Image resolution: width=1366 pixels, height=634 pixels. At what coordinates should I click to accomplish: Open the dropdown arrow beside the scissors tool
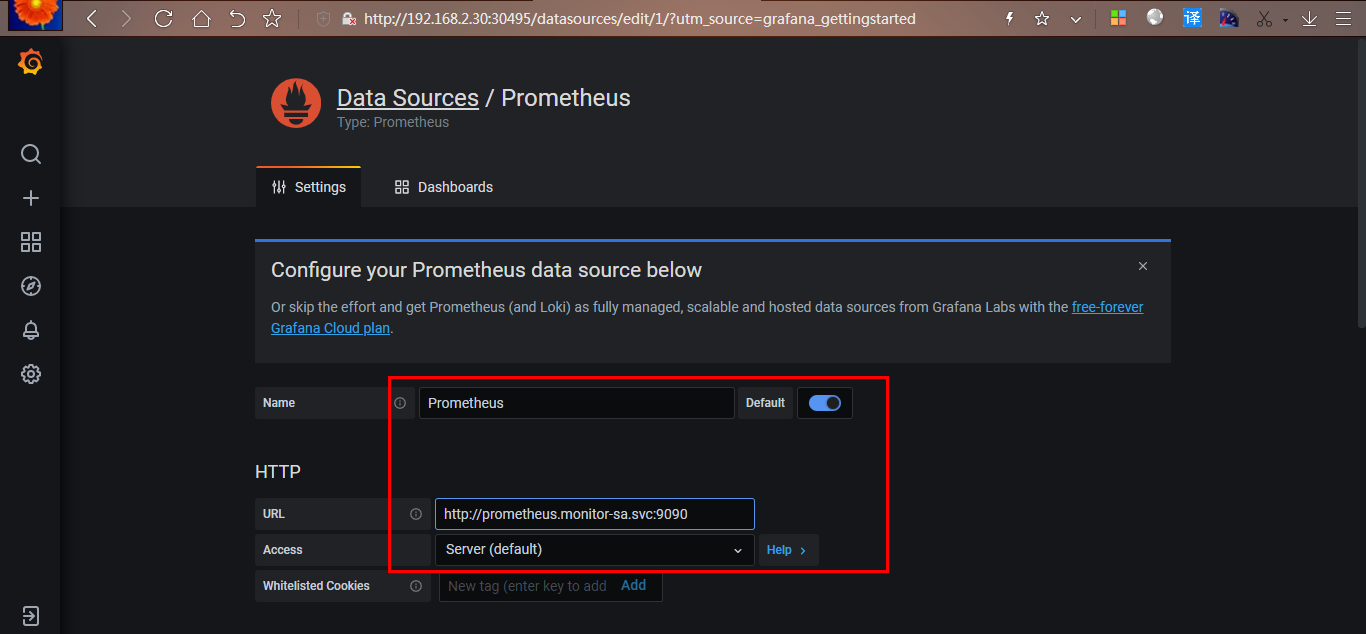pos(1285,20)
